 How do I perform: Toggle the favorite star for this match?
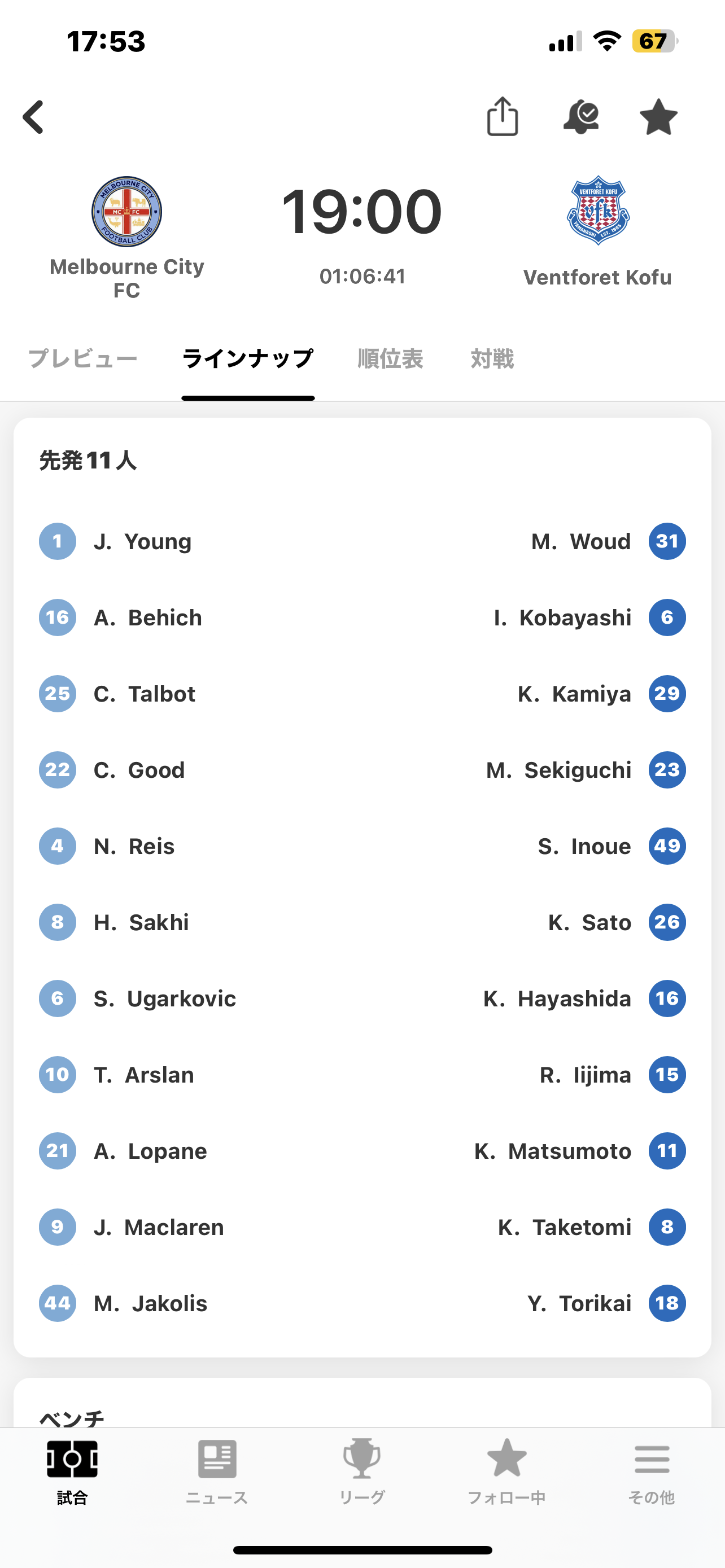pyautogui.click(x=658, y=117)
